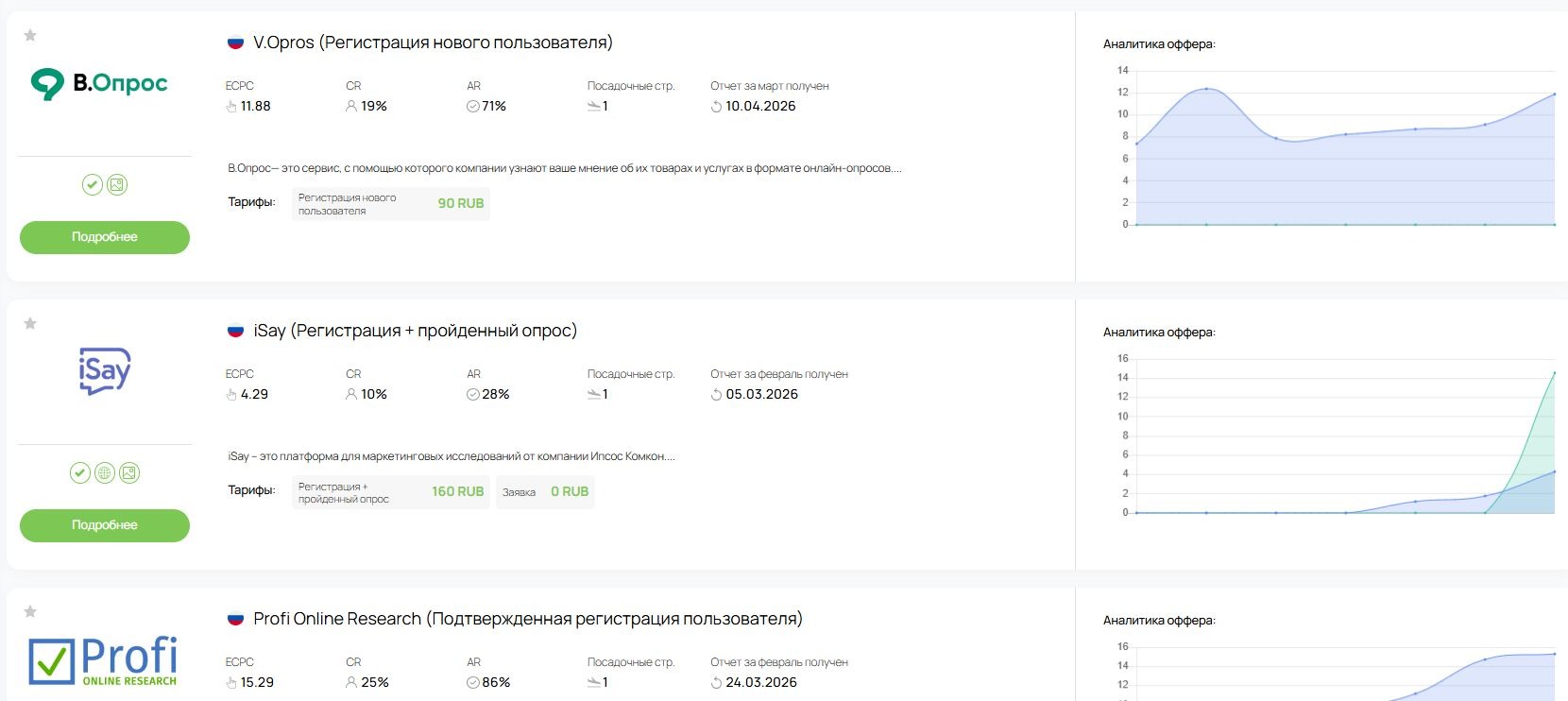1568x701 pixels.
Task: Select the 160 RUB iSay tariff
Action: click(391, 491)
